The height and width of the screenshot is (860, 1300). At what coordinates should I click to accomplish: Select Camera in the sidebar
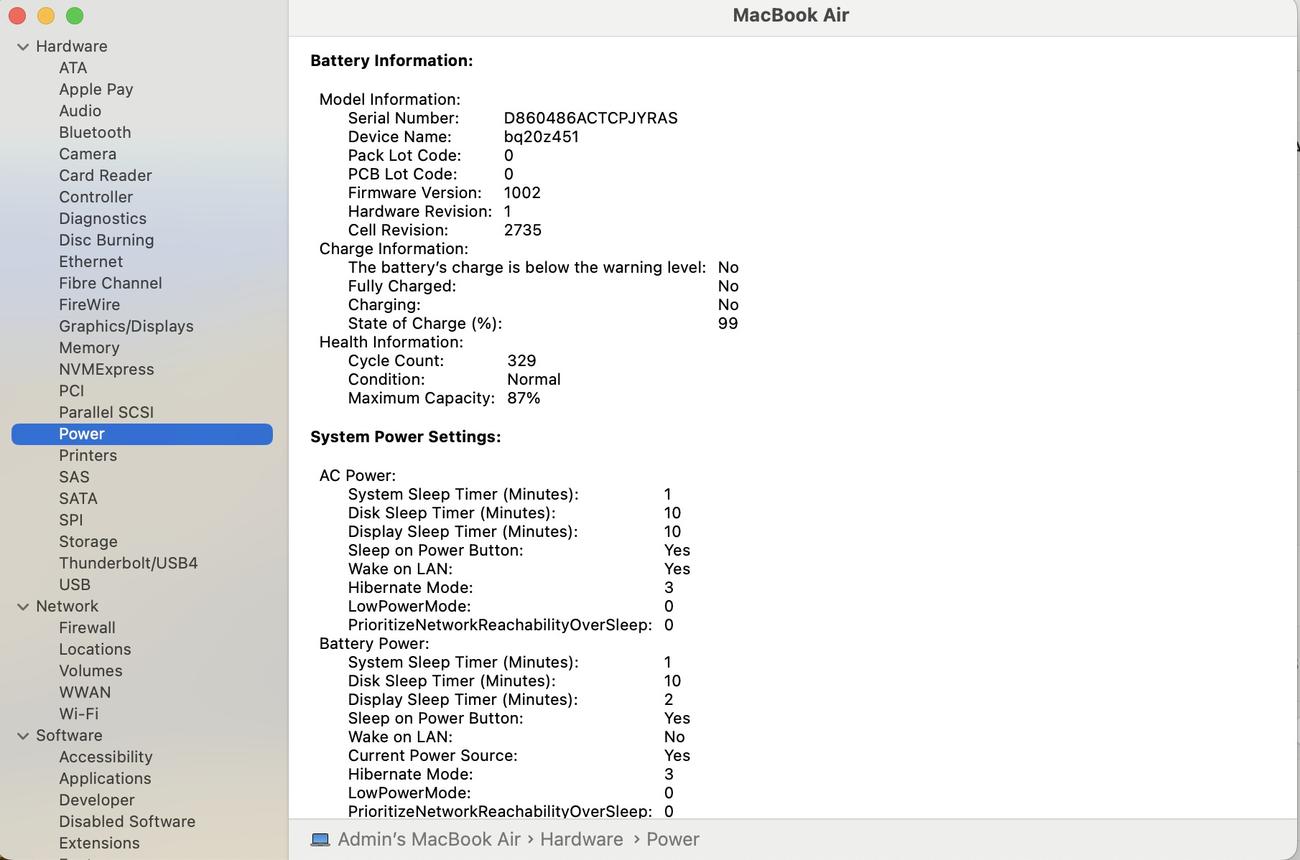(88, 154)
